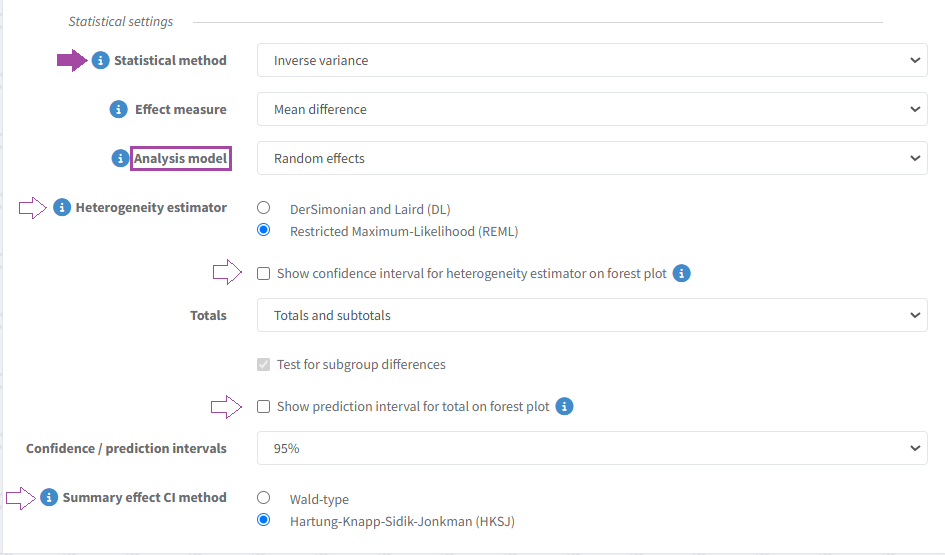The height and width of the screenshot is (555, 945).
Task: Click the Analysis model label
Action: (181, 158)
